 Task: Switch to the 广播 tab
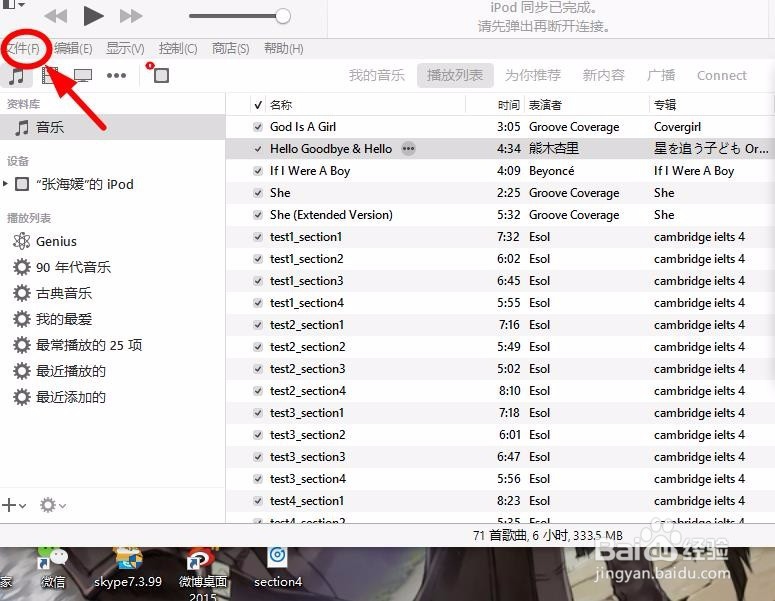click(661, 75)
